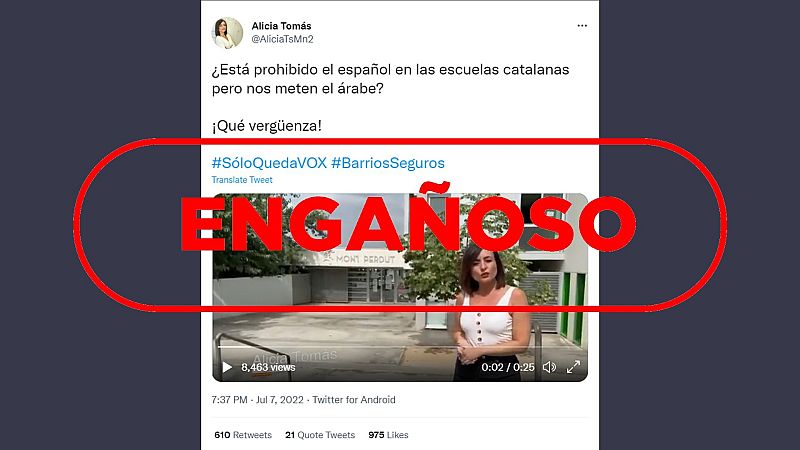Click the video progress bar
800x450 pixels.
(x=399, y=347)
